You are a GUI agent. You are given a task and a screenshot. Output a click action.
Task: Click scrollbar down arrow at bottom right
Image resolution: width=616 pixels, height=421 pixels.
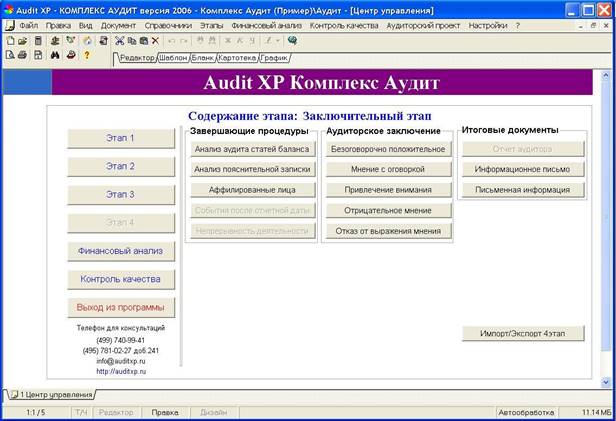point(605,382)
